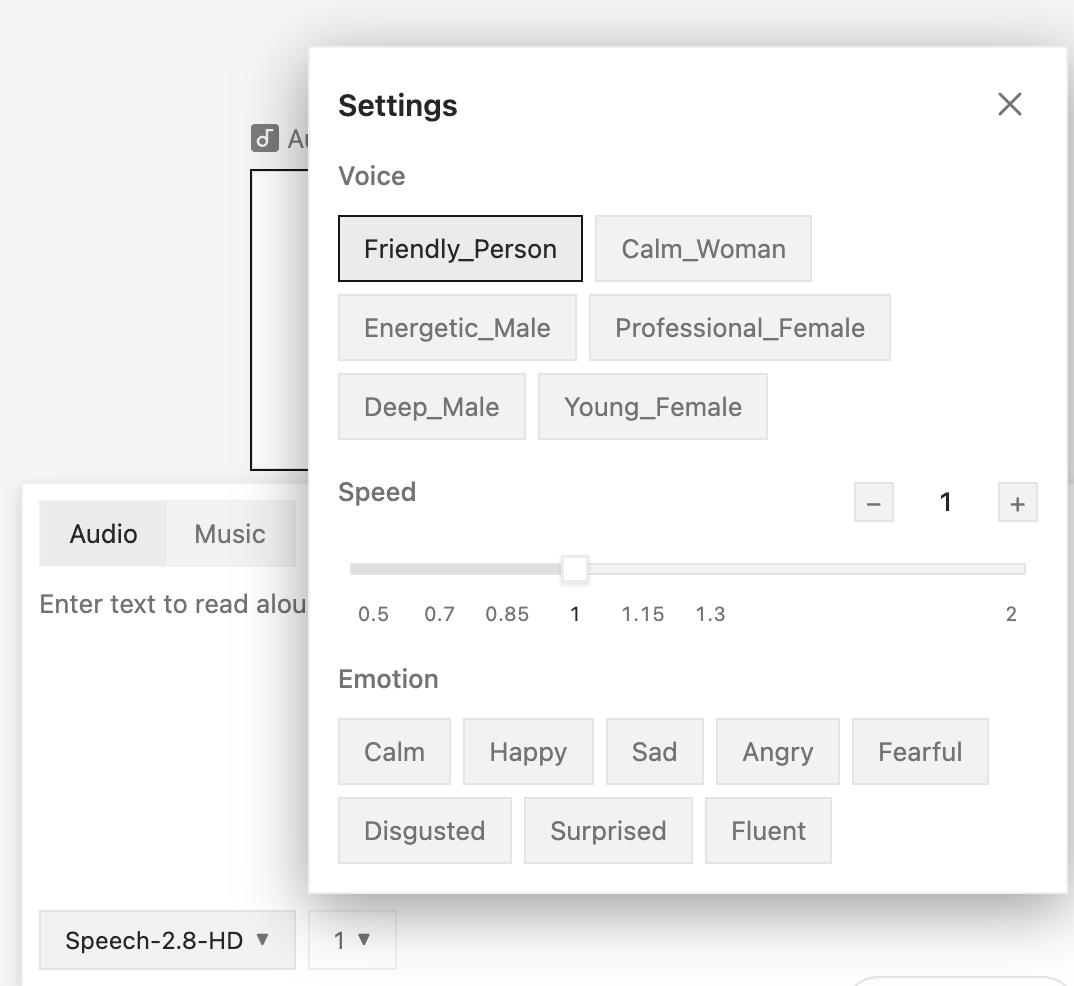Click the speed value field showing 1
Screen dimensions: 1074x986
(946, 503)
